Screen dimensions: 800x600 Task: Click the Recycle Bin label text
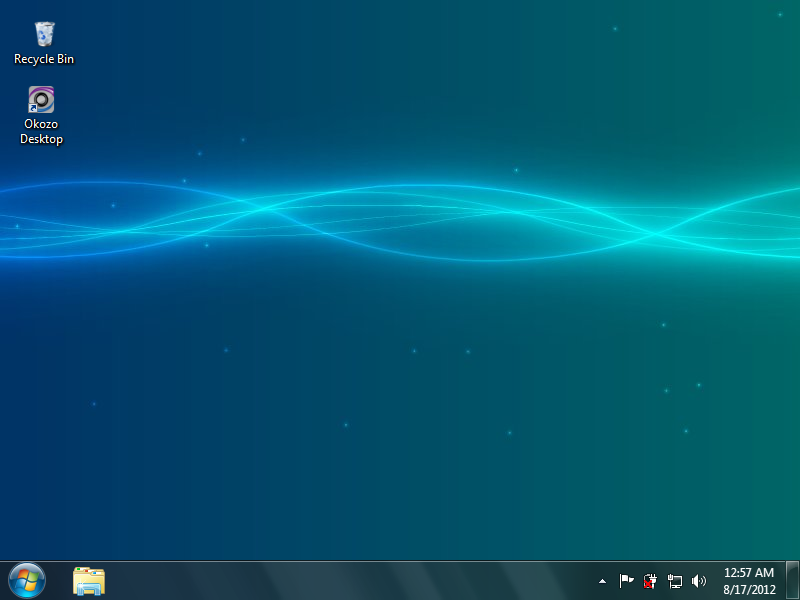click(x=44, y=59)
